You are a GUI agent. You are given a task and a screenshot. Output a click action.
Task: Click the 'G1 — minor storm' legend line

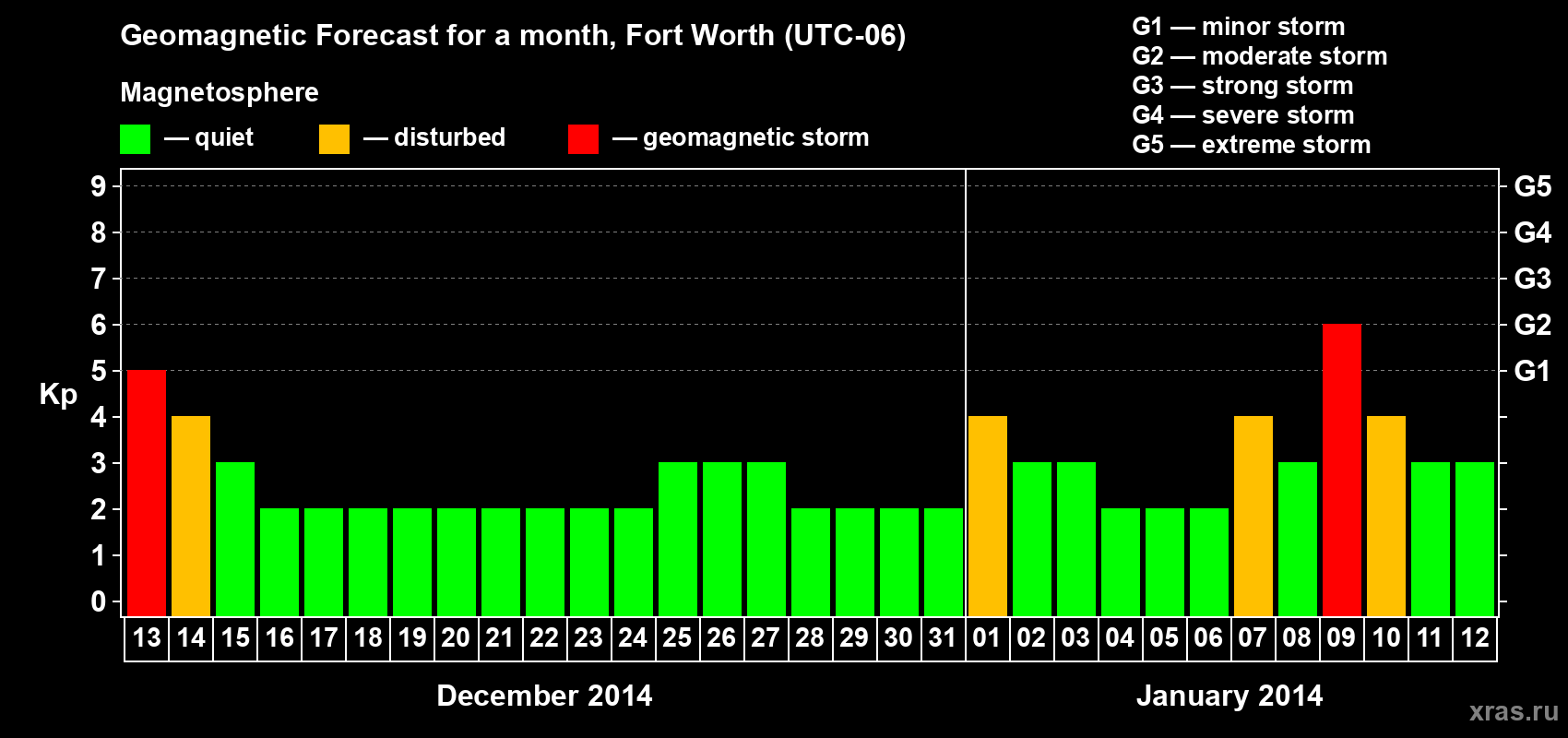pos(1239,27)
